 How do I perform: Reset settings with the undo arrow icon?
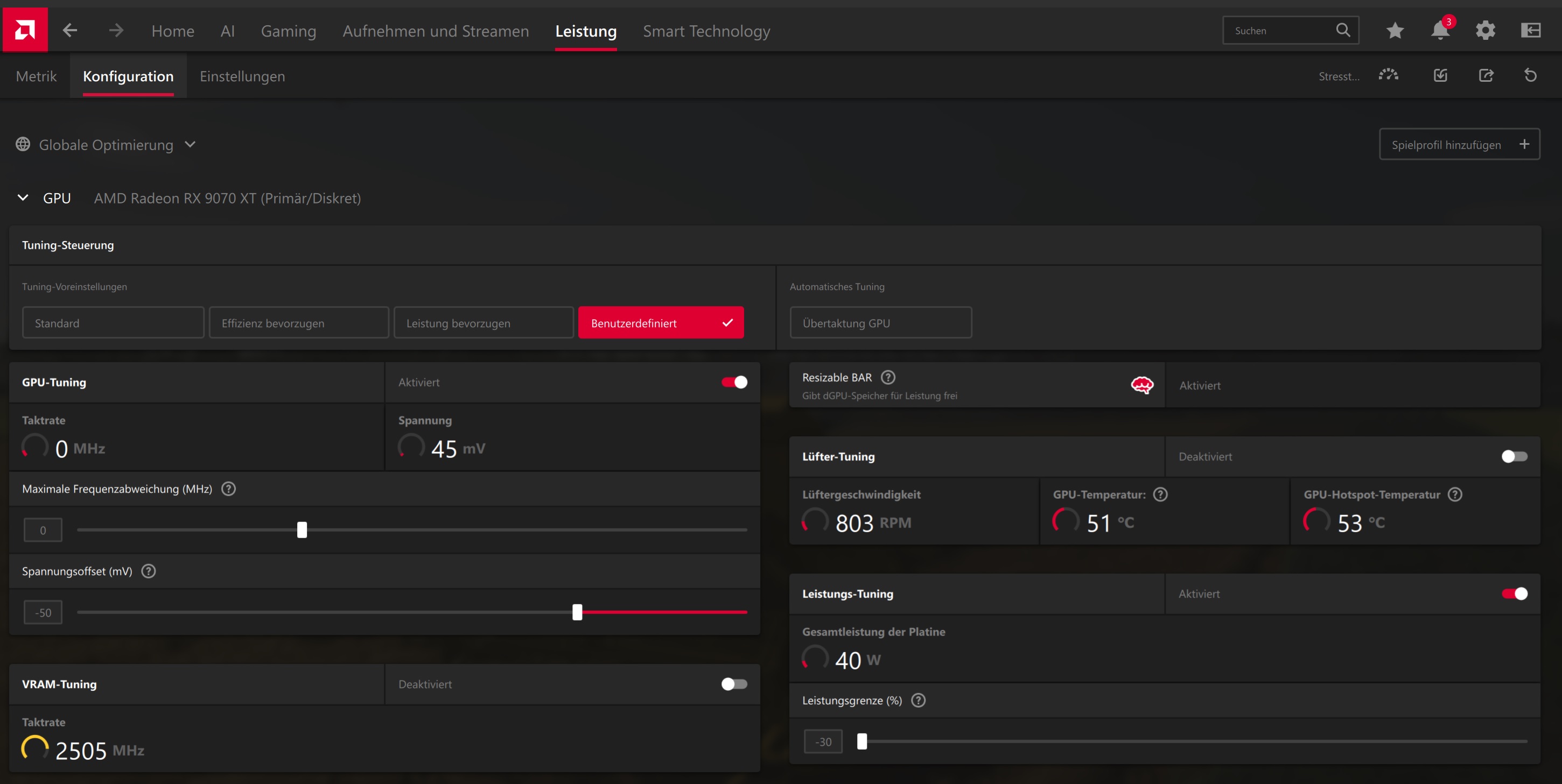[1530, 75]
